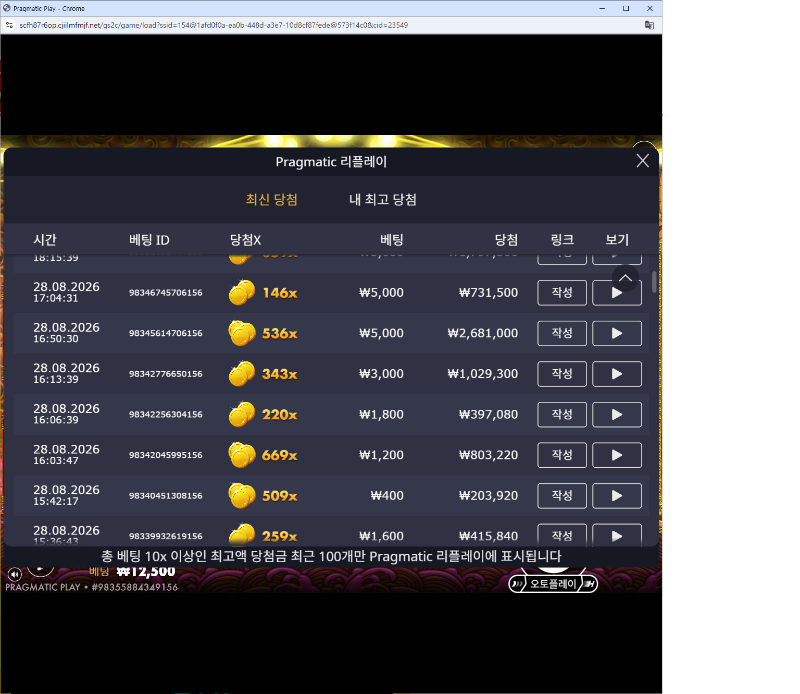Viewport: 800px width, 694px height.
Task: Click the 오토플레이 autoplay button
Action: pos(553,584)
